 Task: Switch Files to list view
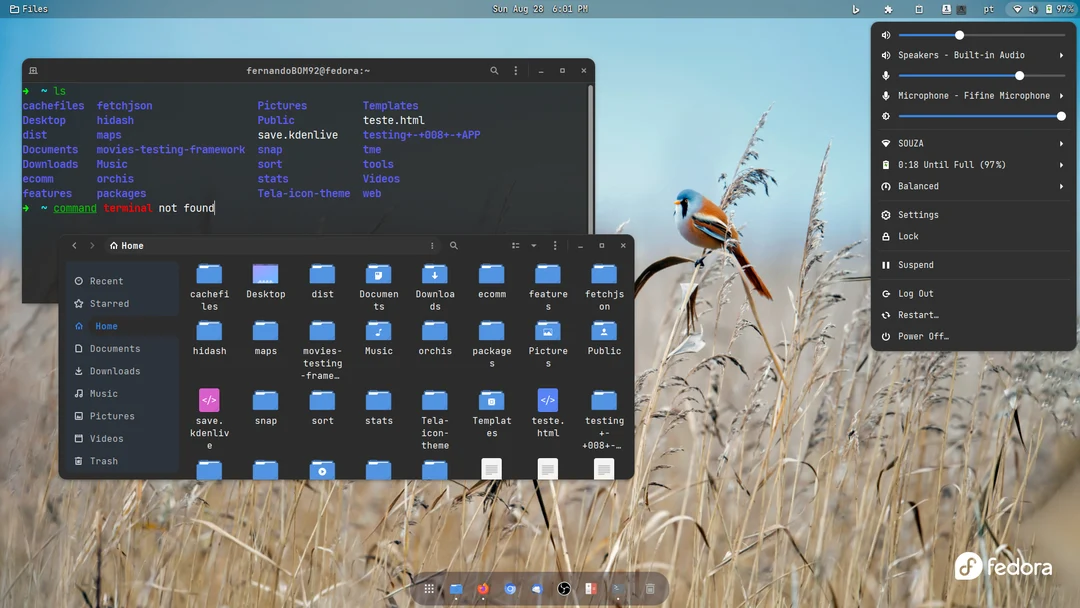click(x=516, y=245)
